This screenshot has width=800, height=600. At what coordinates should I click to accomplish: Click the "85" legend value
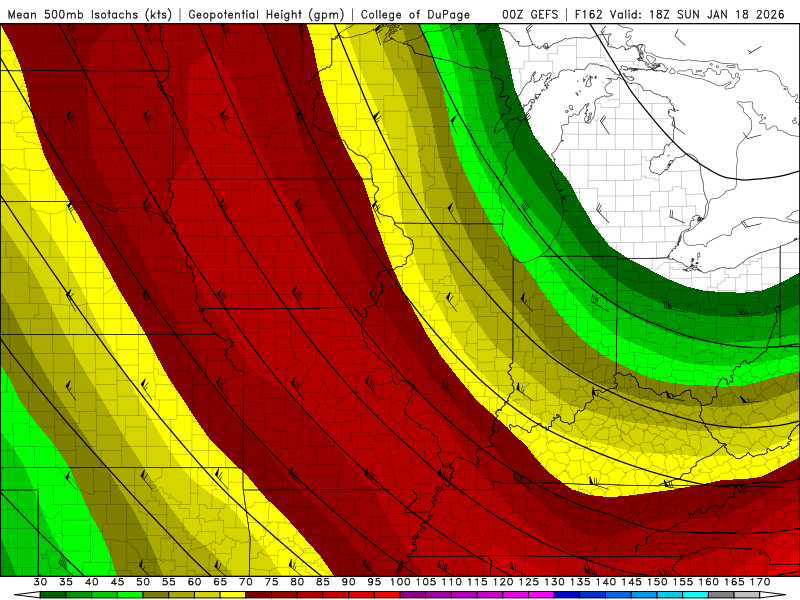pos(323,582)
